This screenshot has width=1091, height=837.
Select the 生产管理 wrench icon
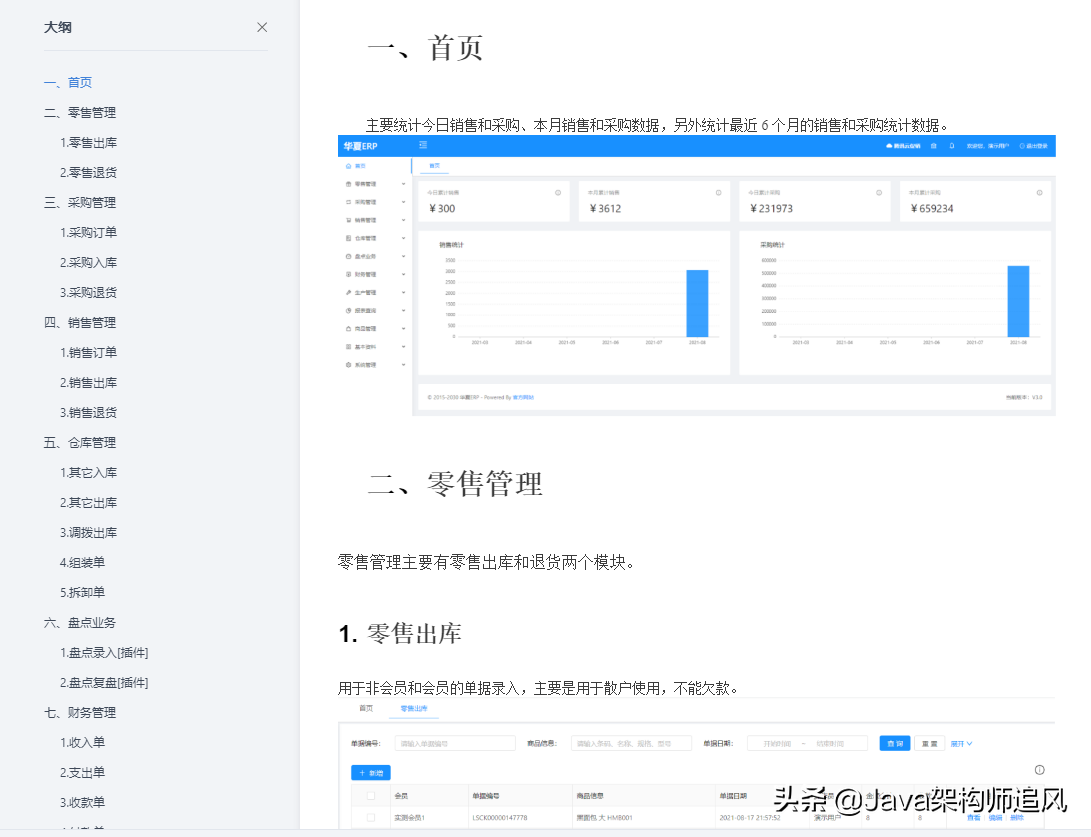click(348, 292)
